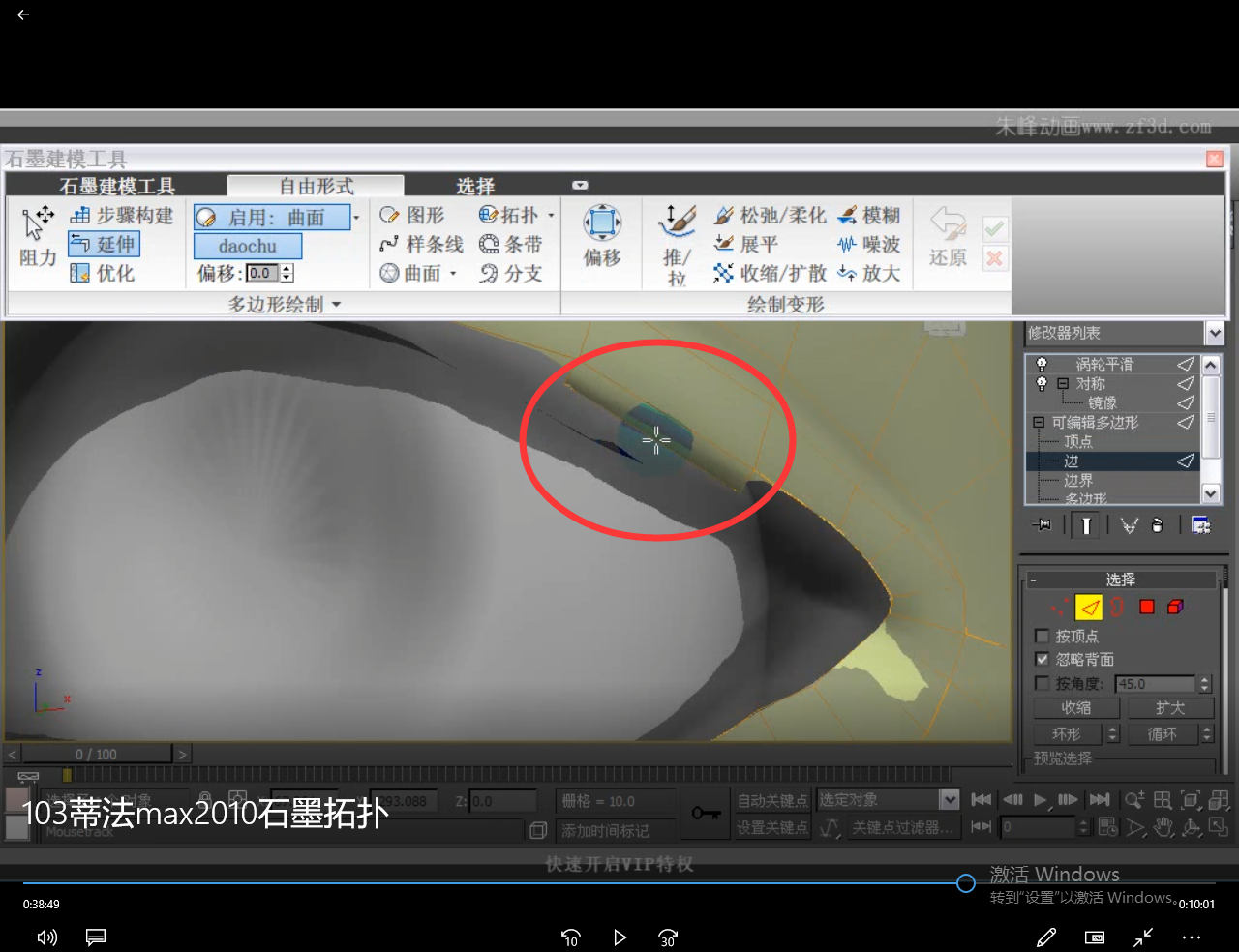Viewport: 1239px width, 952px height.
Task: Switch to 选择 ribbon tab
Action: pos(475,186)
